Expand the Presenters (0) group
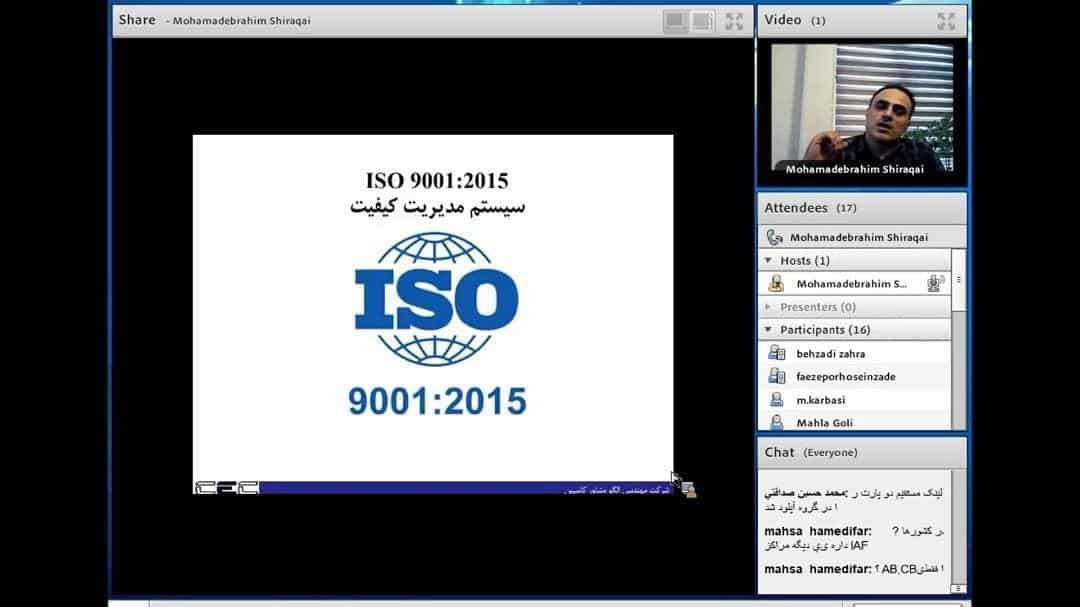The image size is (1080, 607). click(768, 307)
